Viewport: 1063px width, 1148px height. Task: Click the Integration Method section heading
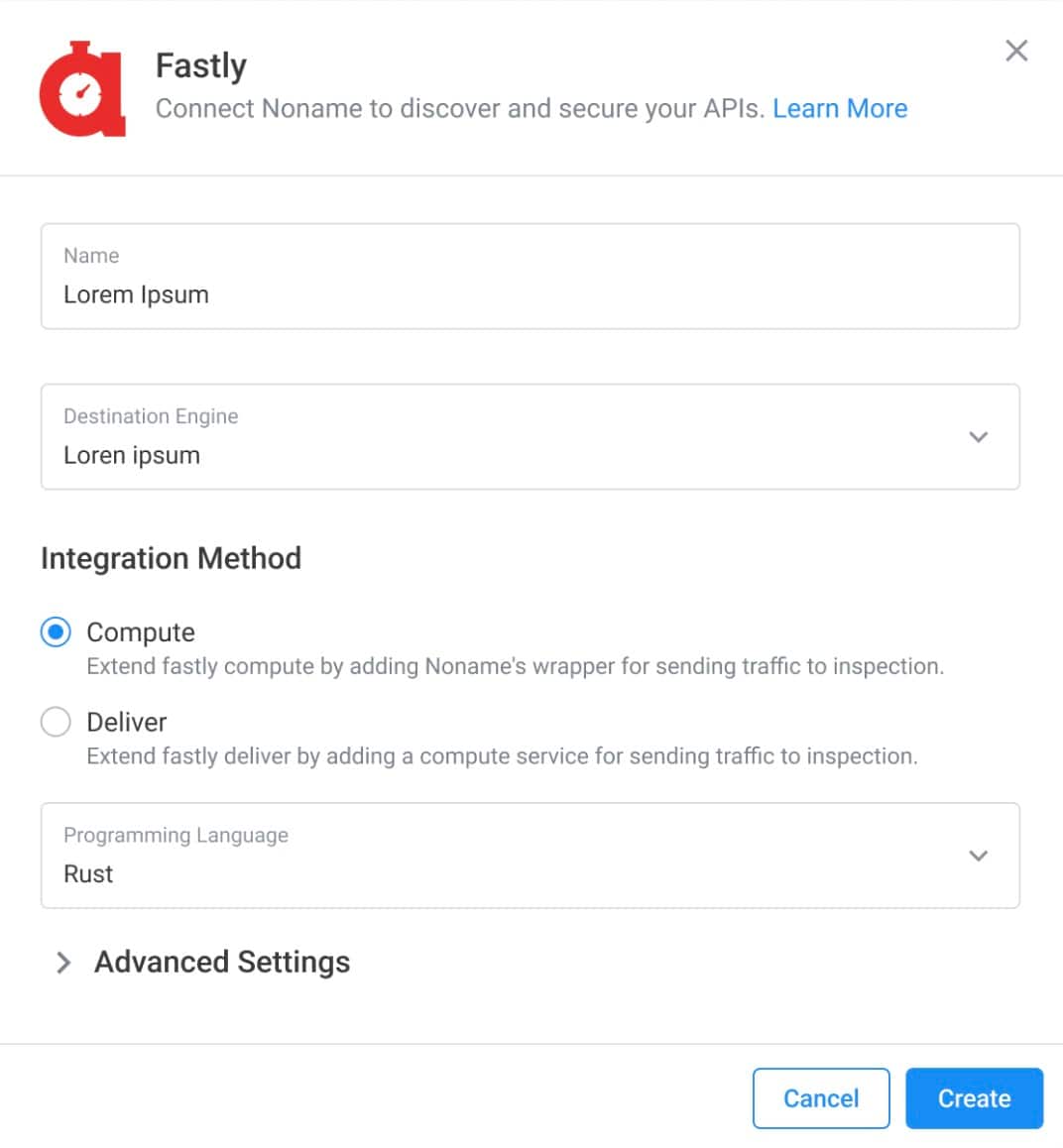tap(171, 558)
